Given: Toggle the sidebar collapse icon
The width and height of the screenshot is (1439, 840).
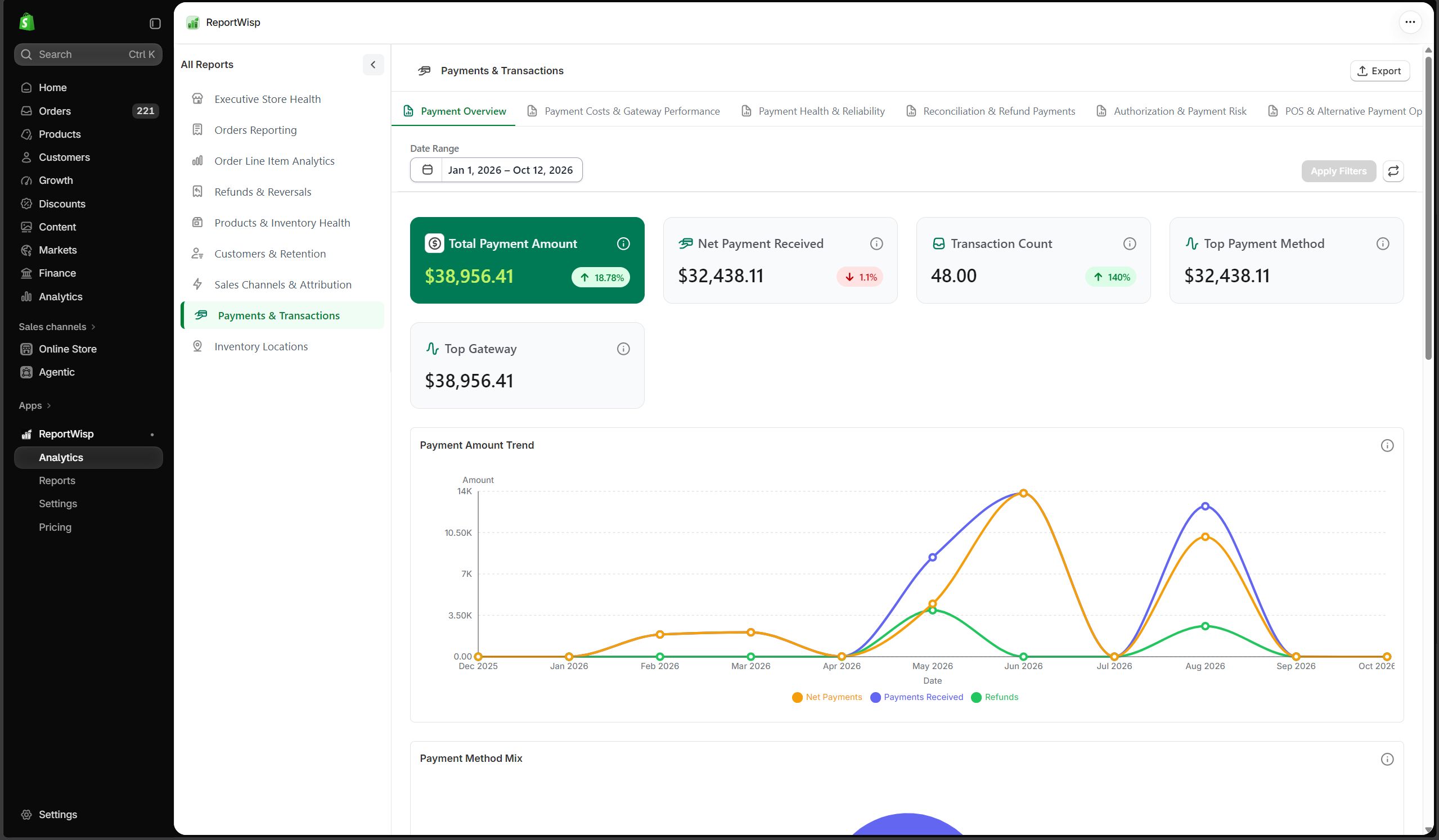Looking at the screenshot, I should tap(155, 24).
